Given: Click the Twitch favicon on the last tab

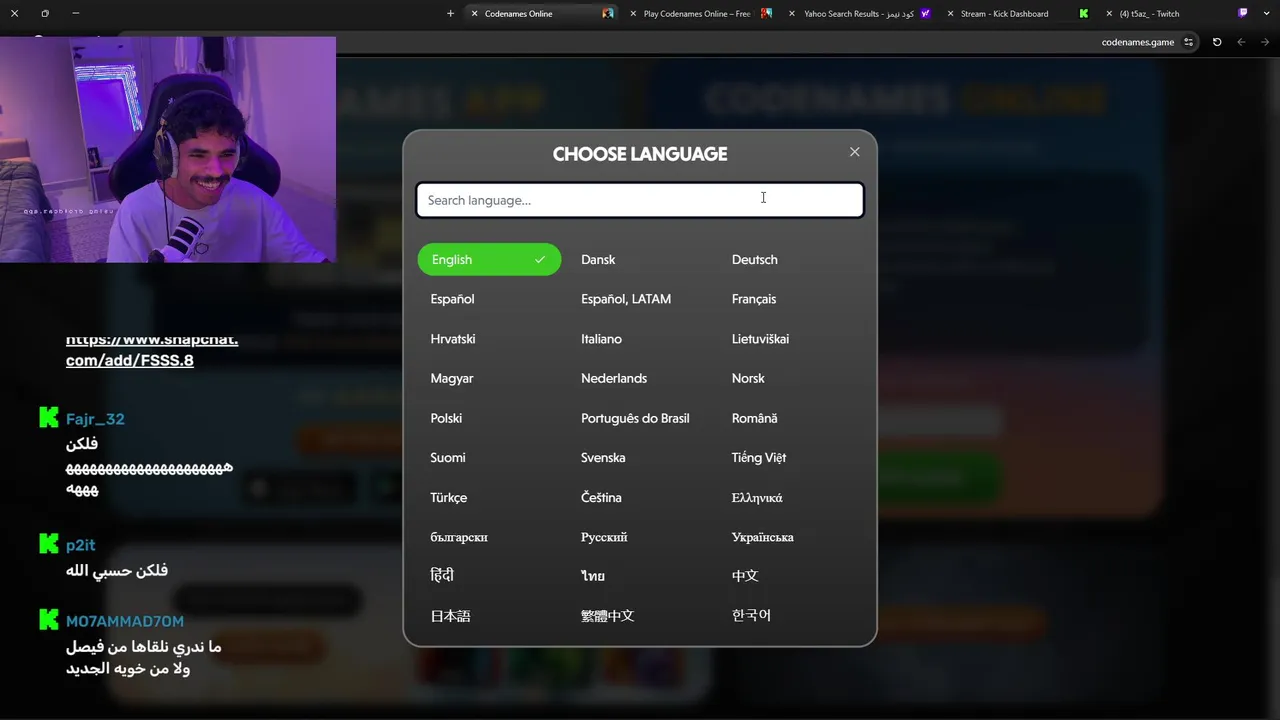Looking at the screenshot, I should pos(1243,14).
